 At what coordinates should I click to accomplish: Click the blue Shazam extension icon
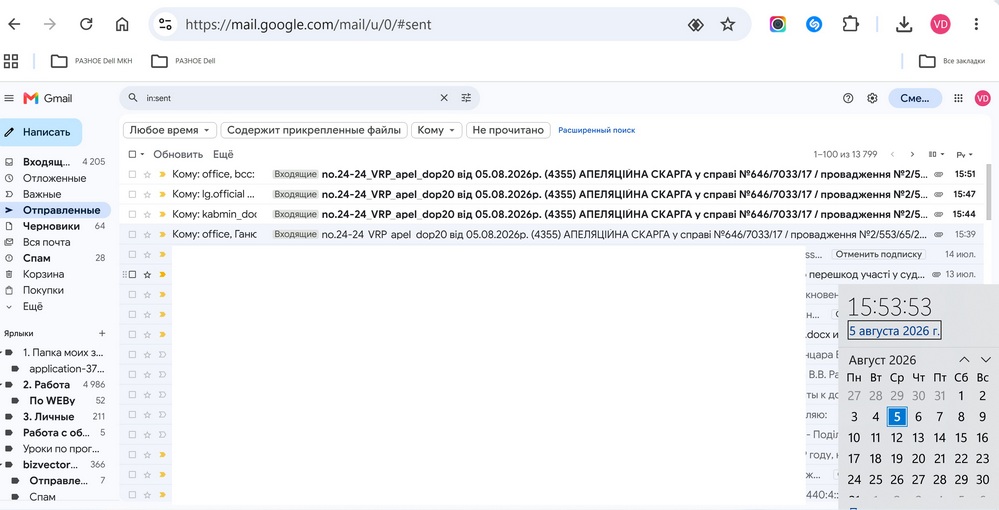coord(814,24)
